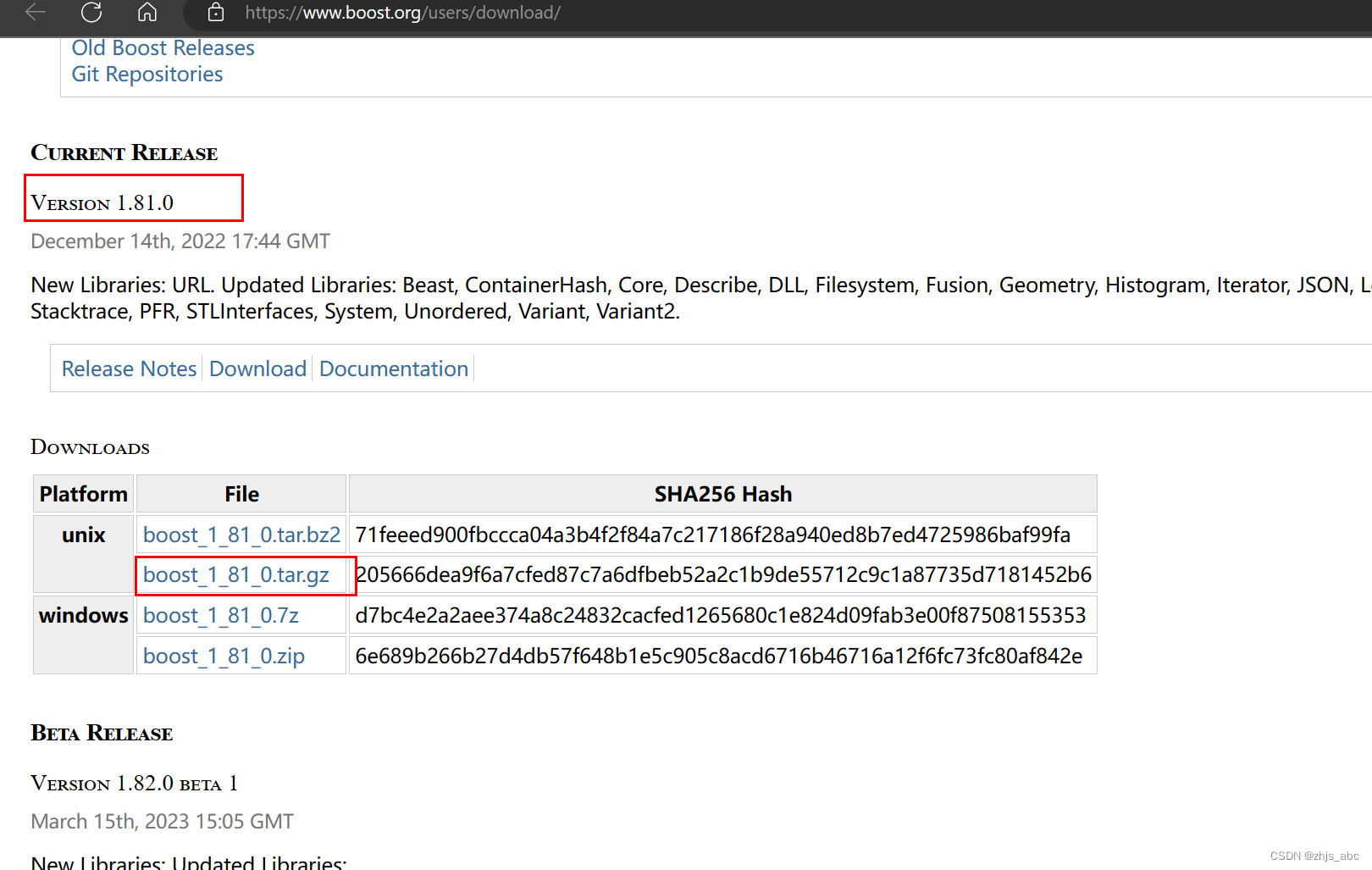Image resolution: width=1372 pixels, height=870 pixels.
Task: Focus the address bar URL boost.org
Action: click(403, 13)
